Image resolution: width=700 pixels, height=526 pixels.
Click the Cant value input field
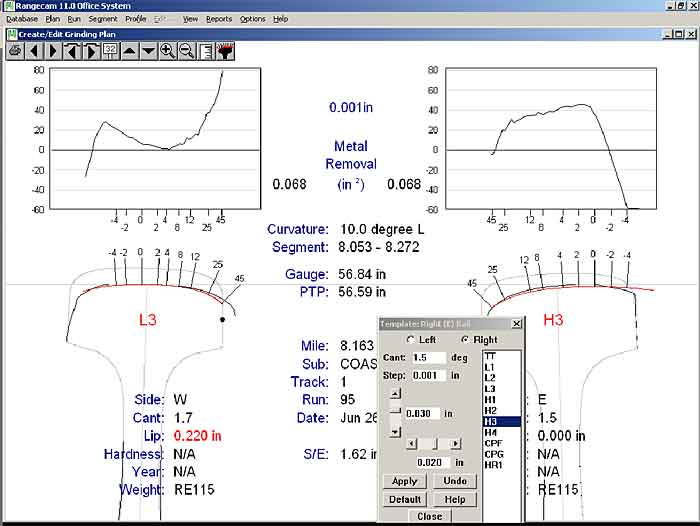428,357
